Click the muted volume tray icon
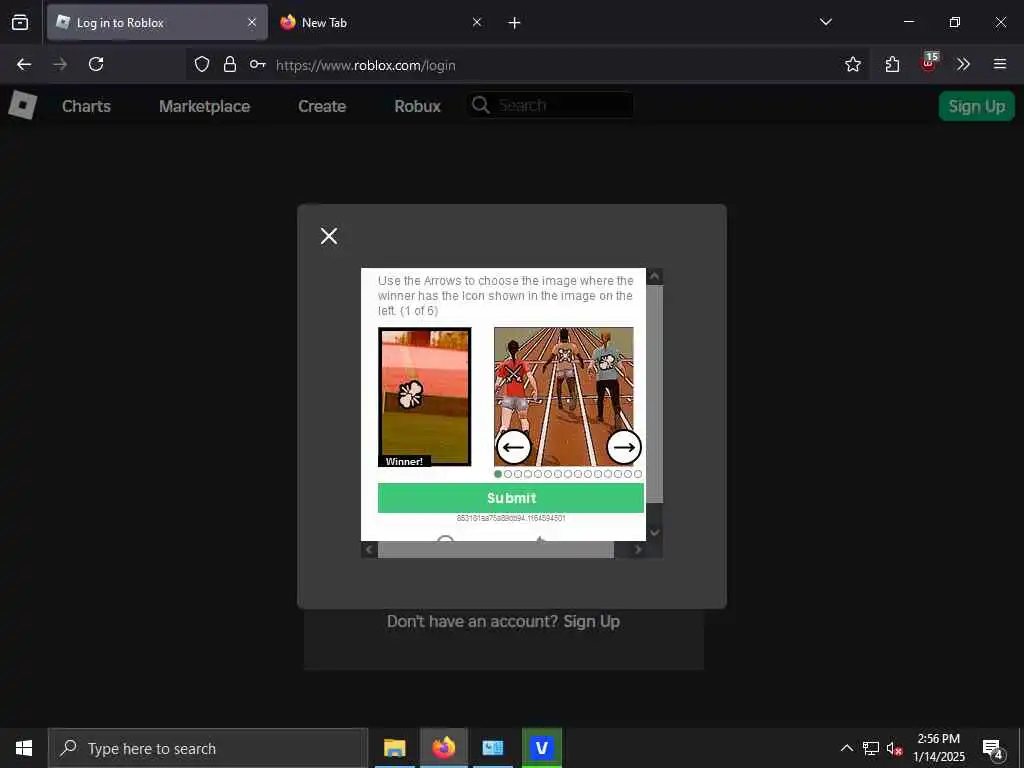The image size is (1024, 768). [894, 748]
